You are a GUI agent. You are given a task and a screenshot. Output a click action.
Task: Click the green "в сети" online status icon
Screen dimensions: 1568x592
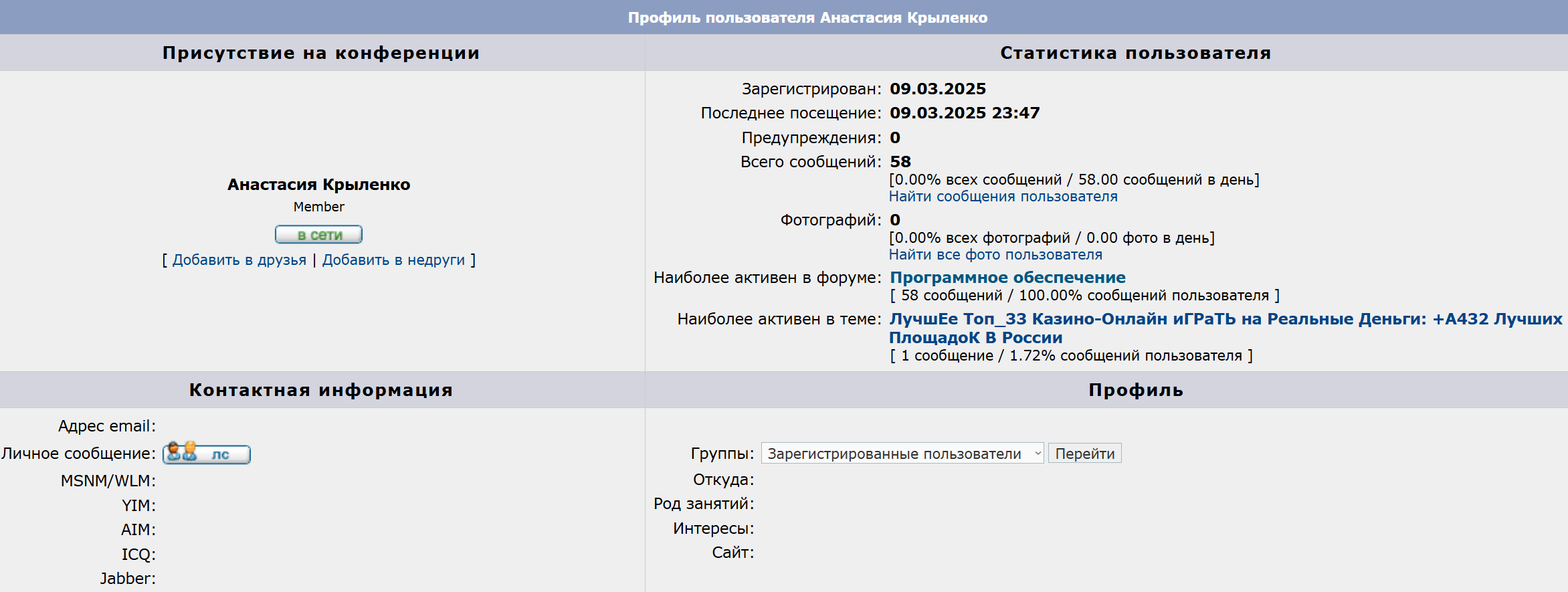[x=318, y=235]
